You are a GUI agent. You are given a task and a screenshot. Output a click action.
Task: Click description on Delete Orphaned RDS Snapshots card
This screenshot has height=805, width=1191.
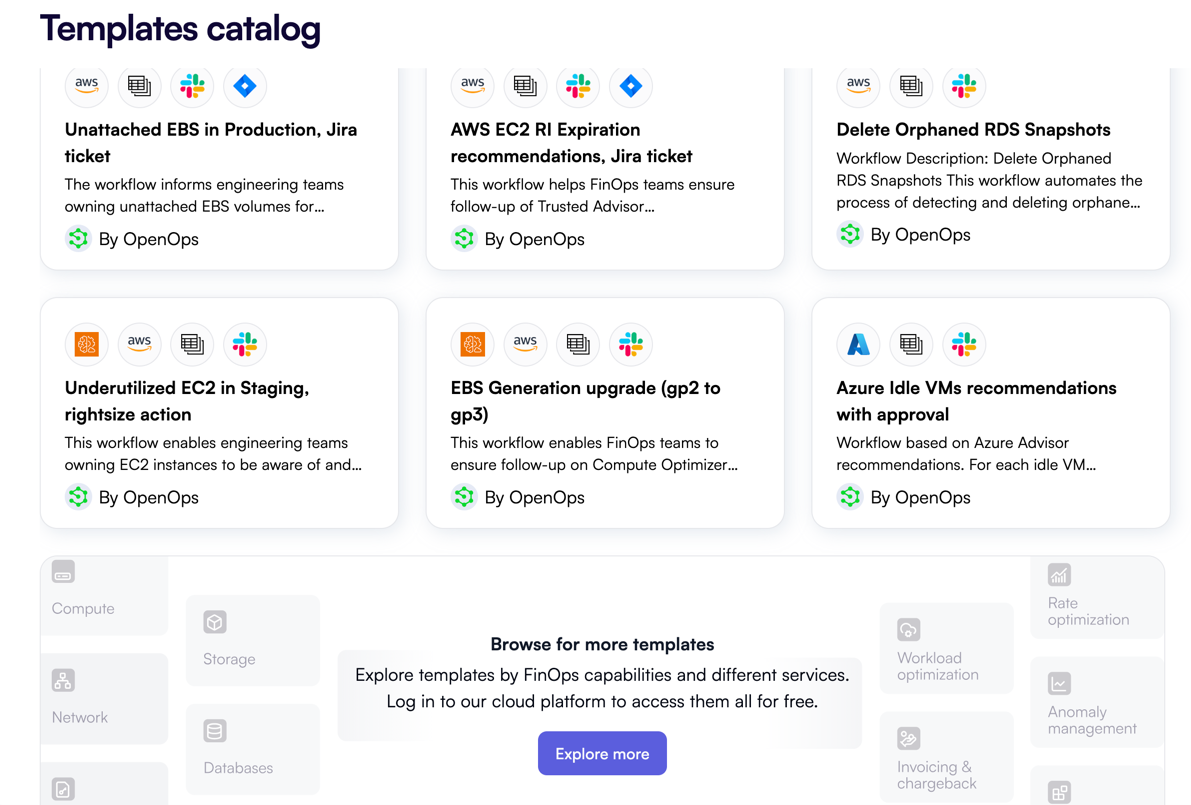989,180
